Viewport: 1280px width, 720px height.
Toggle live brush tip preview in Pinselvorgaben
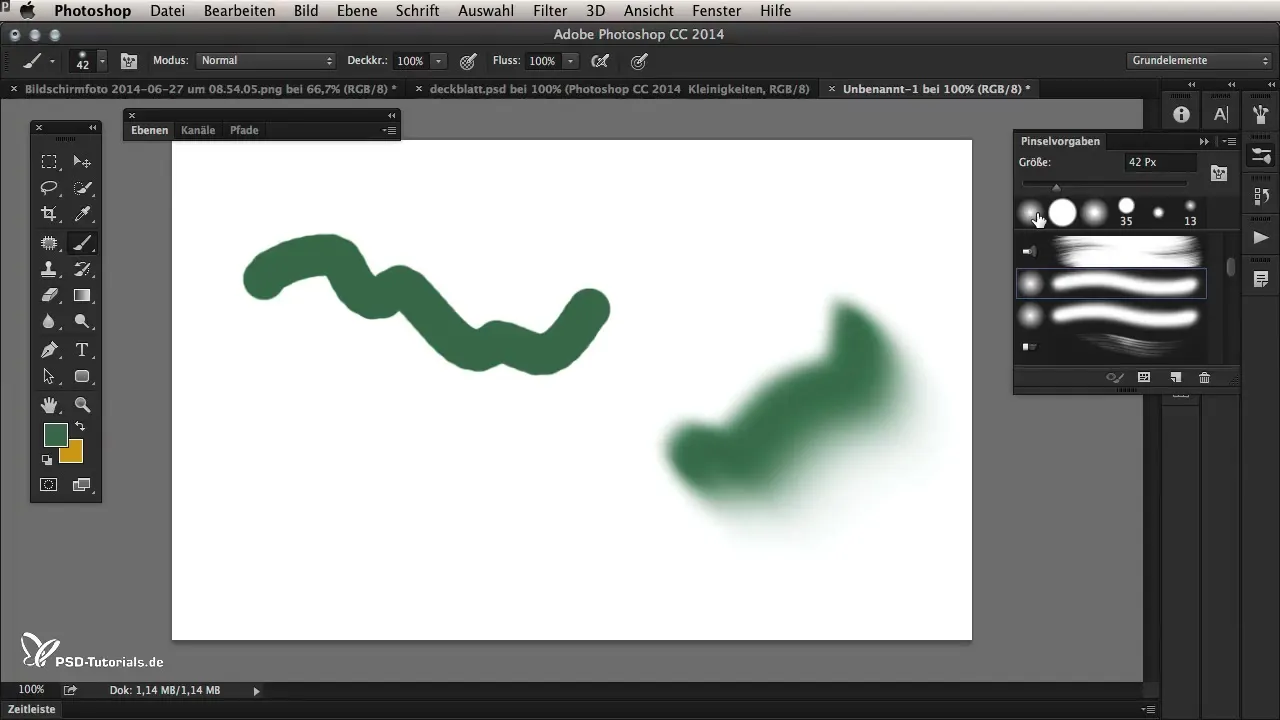point(1114,377)
